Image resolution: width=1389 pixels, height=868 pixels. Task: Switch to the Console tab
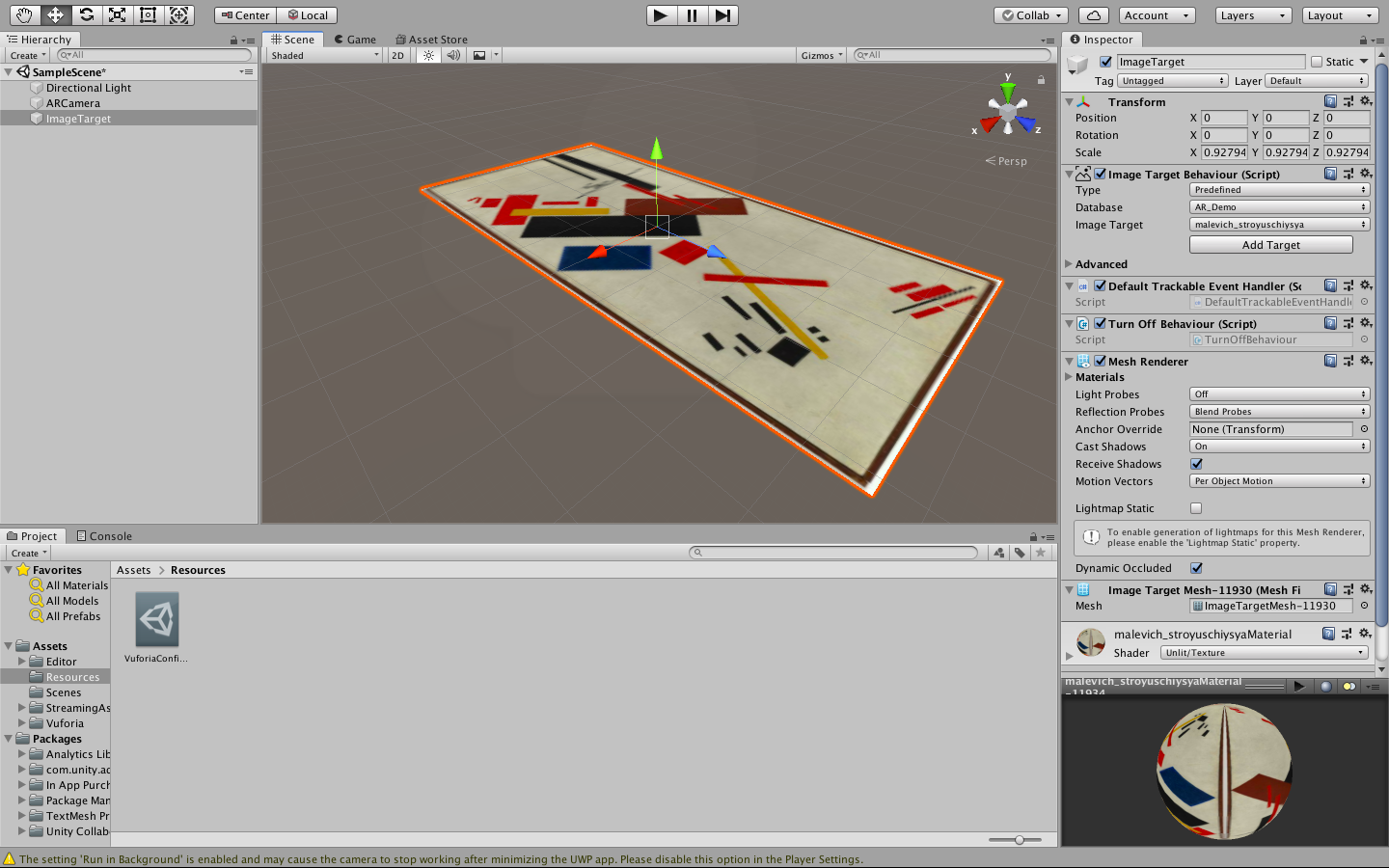coord(104,536)
